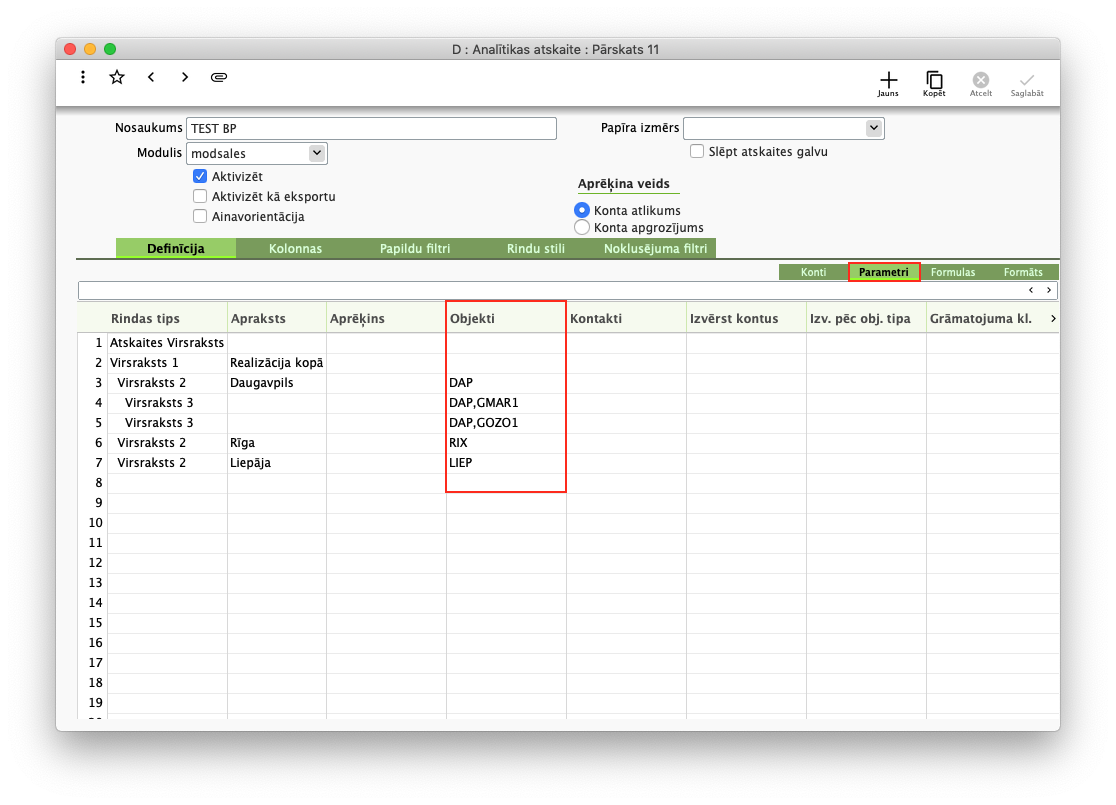The image size is (1116, 805).
Task: Open attachments with the paperclip icon
Action: tap(219, 77)
